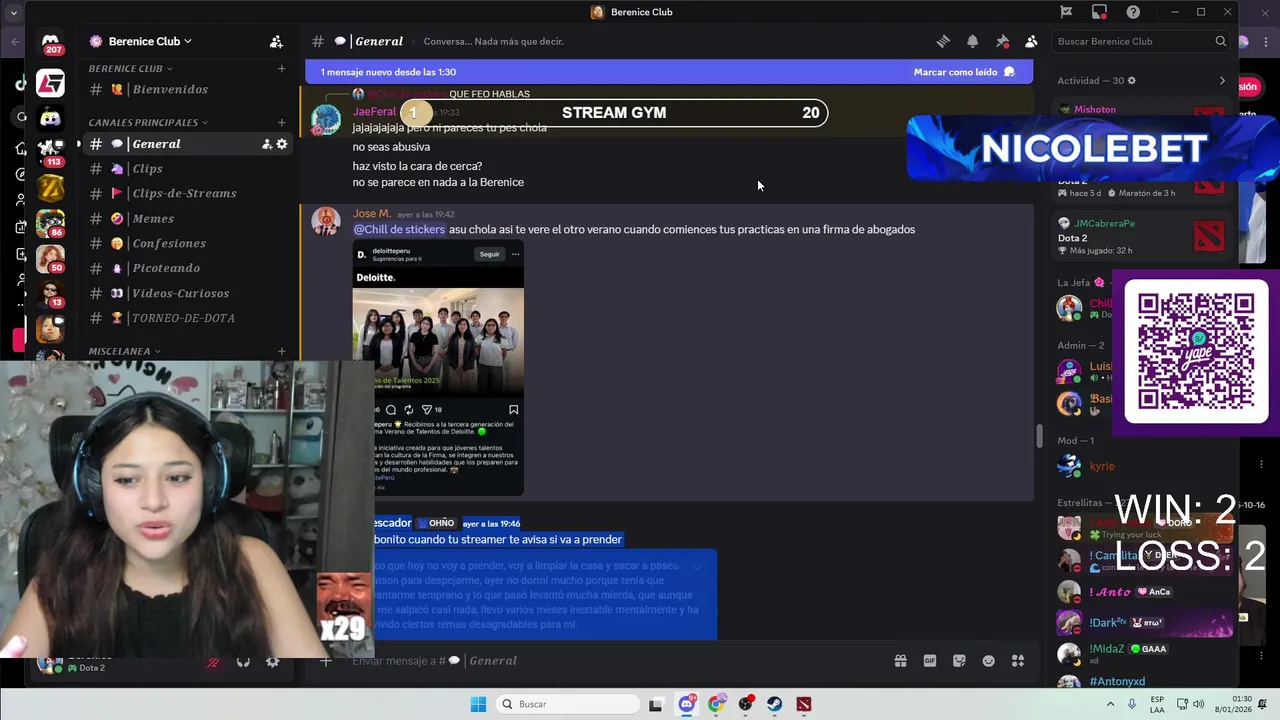
Task: Open the emoji picker
Action: point(989,661)
